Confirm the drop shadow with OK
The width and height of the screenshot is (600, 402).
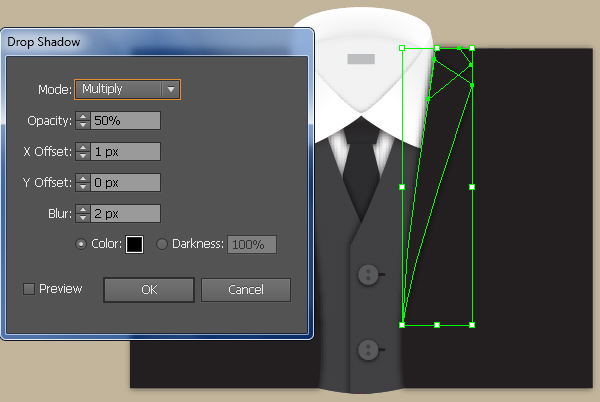pos(149,290)
